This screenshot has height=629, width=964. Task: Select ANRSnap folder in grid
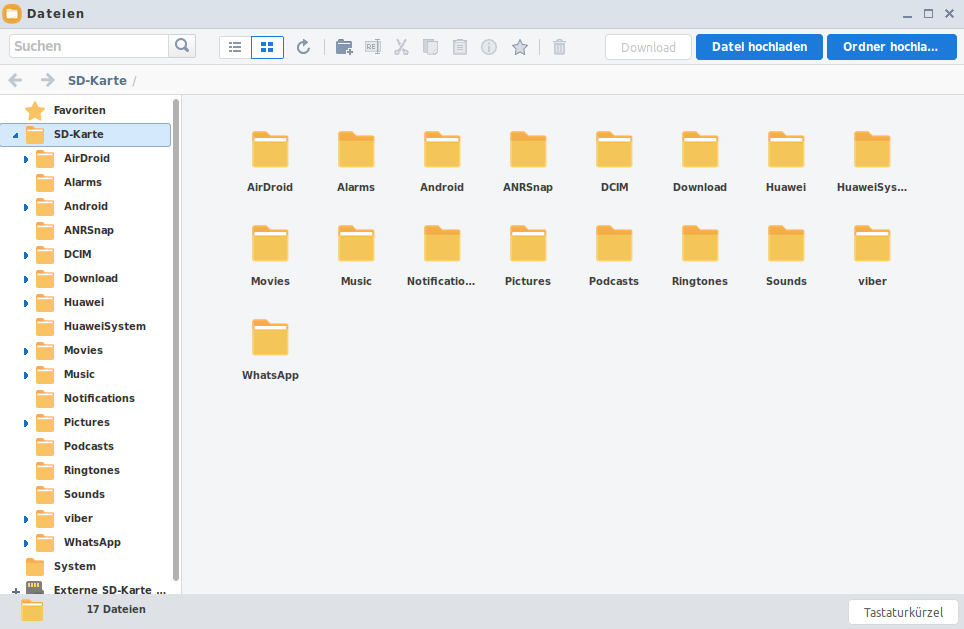click(x=528, y=161)
